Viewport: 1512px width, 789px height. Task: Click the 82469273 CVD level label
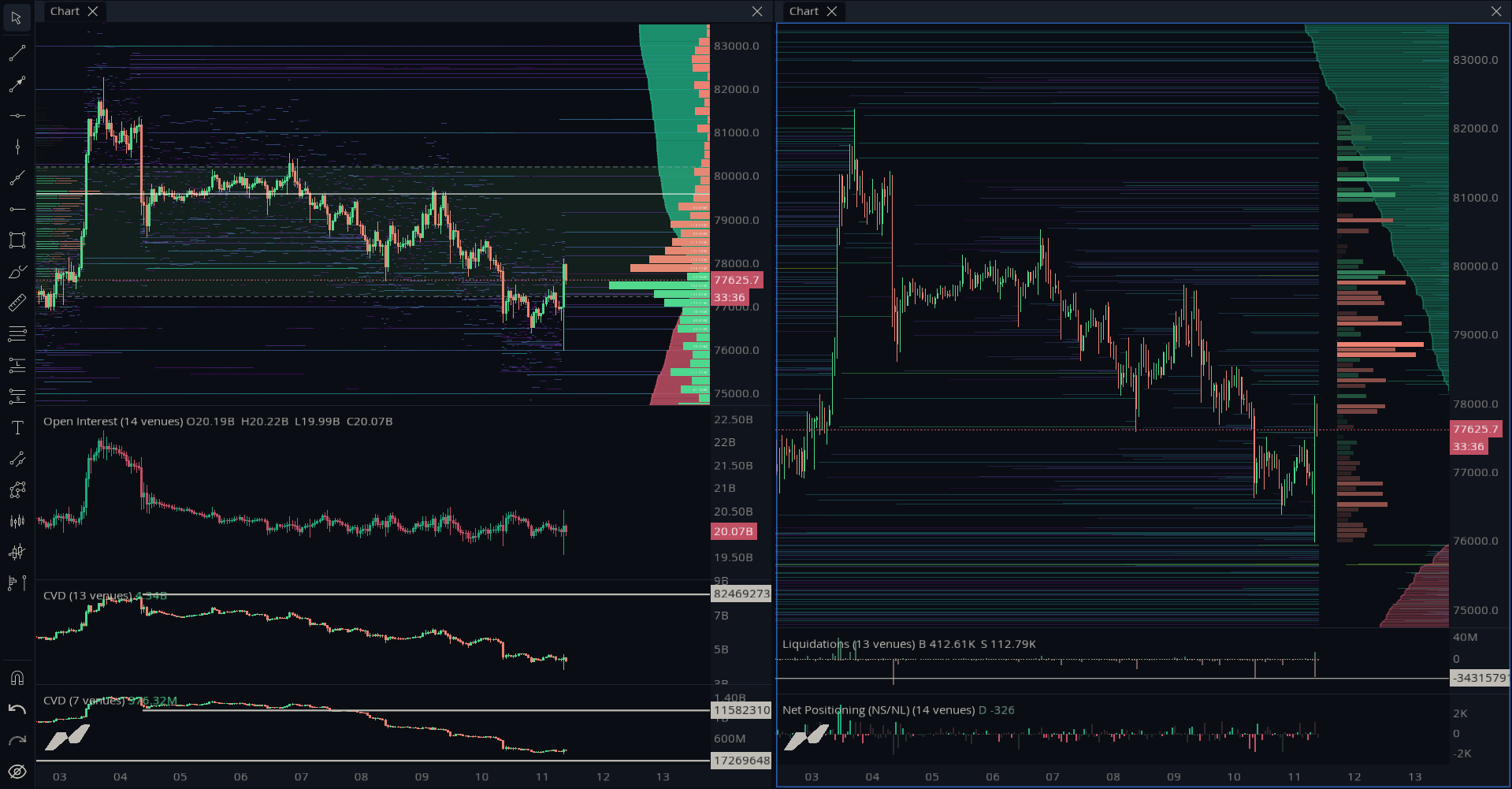pos(741,594)
